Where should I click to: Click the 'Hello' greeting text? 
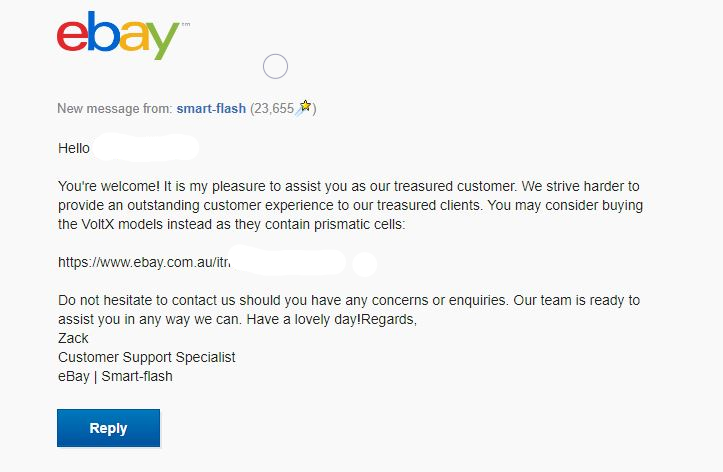74,148
